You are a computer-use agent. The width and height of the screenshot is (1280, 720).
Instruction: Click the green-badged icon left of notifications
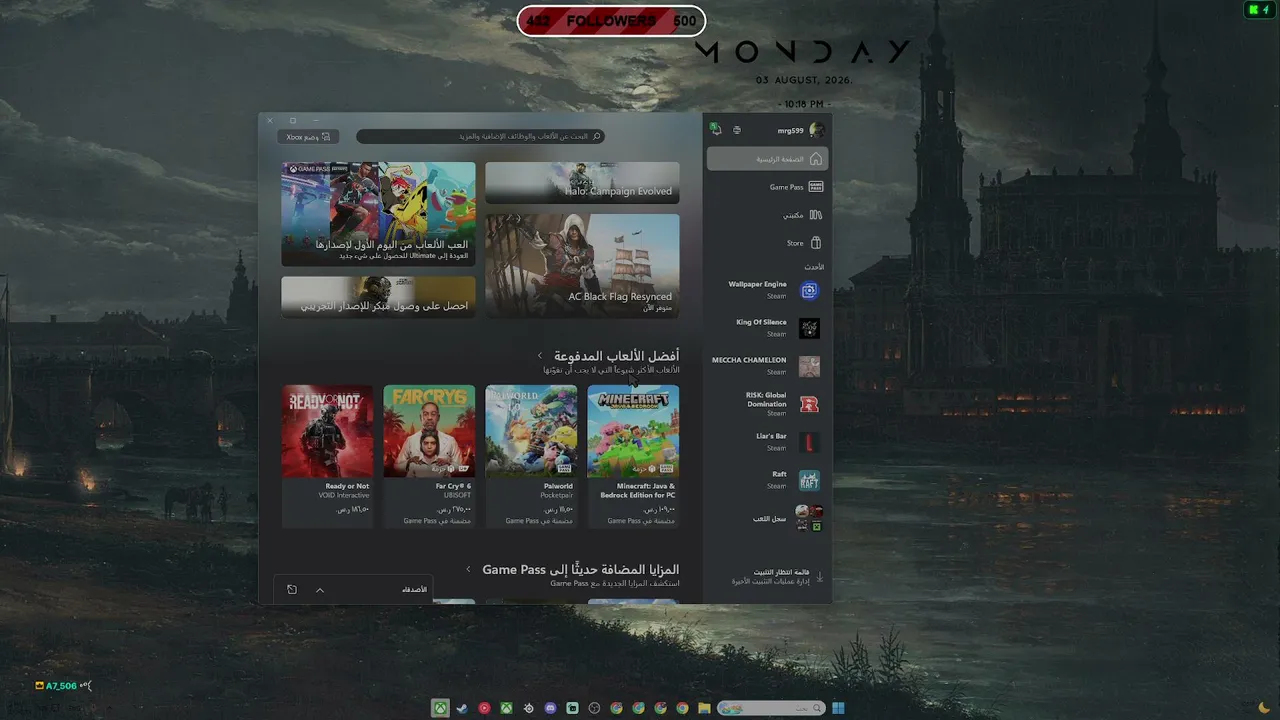(716, 129)
